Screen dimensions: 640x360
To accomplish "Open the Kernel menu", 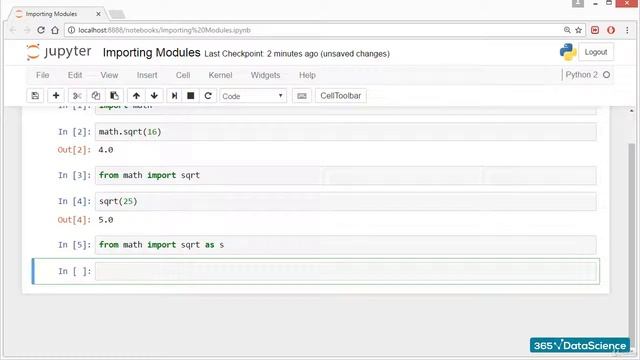I will tap(220, 75).
